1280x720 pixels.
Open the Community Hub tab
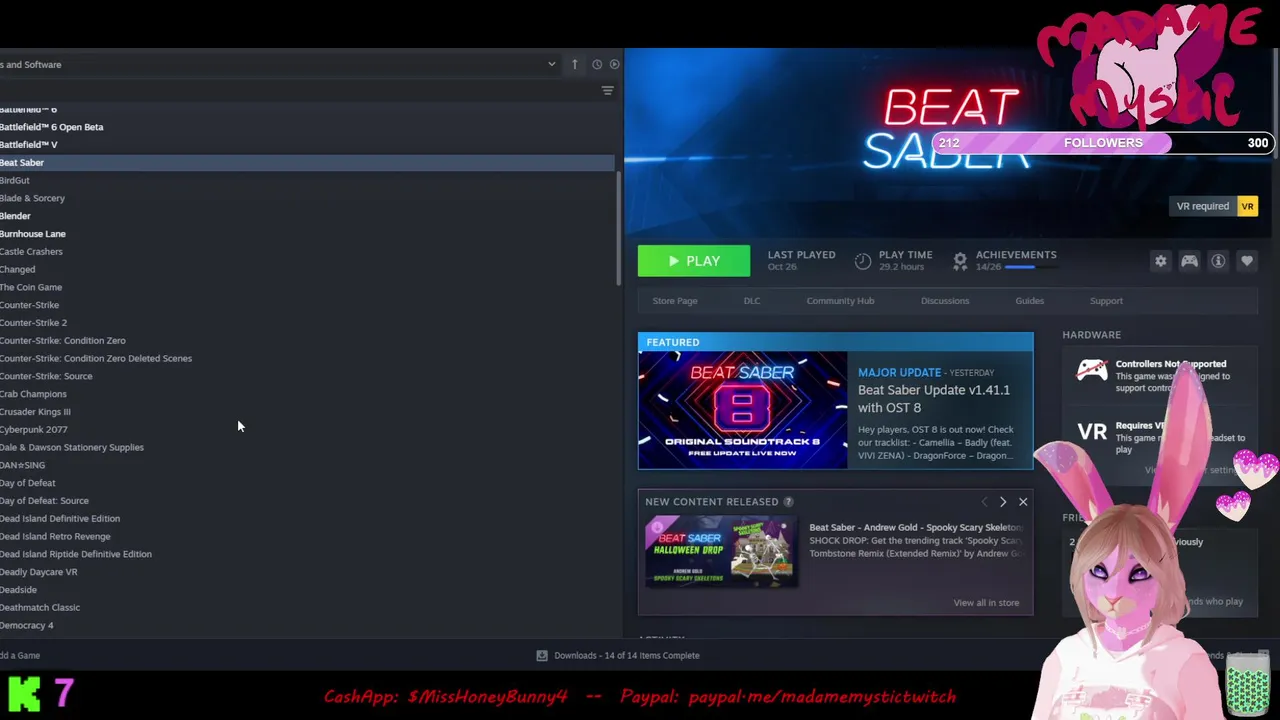pos(840,301)
